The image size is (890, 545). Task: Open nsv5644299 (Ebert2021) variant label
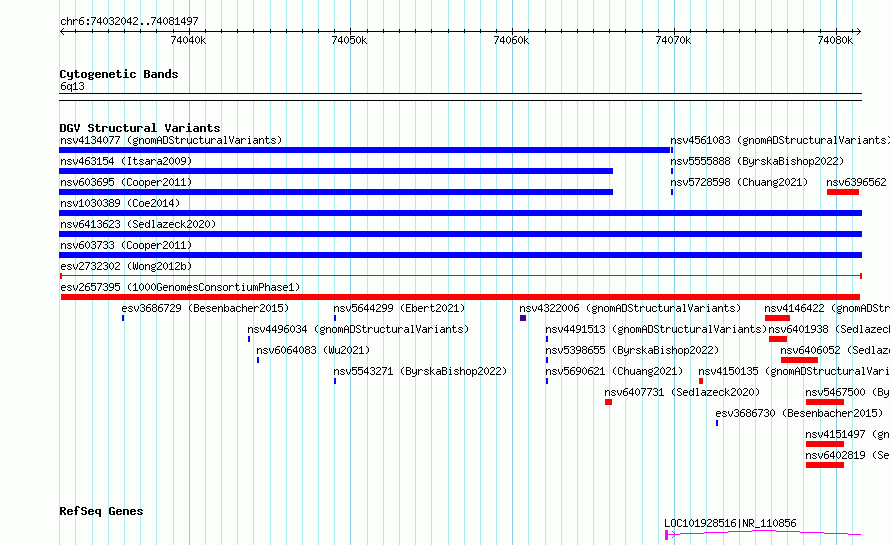click(399, 308)
